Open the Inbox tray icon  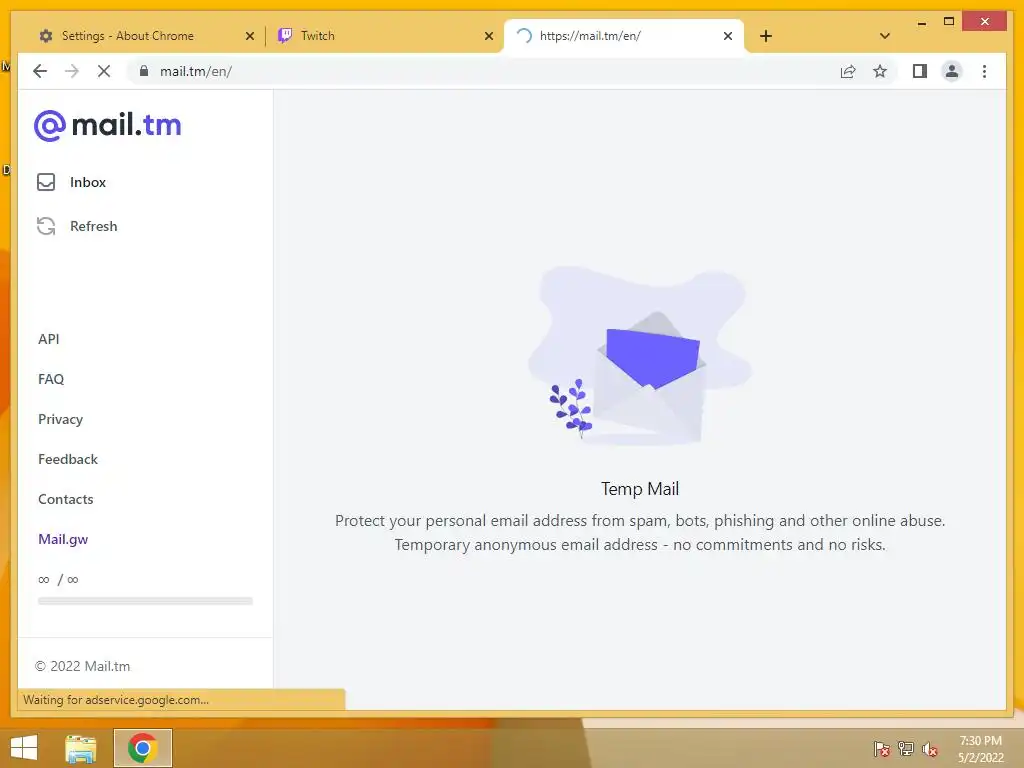pos(46,182)
